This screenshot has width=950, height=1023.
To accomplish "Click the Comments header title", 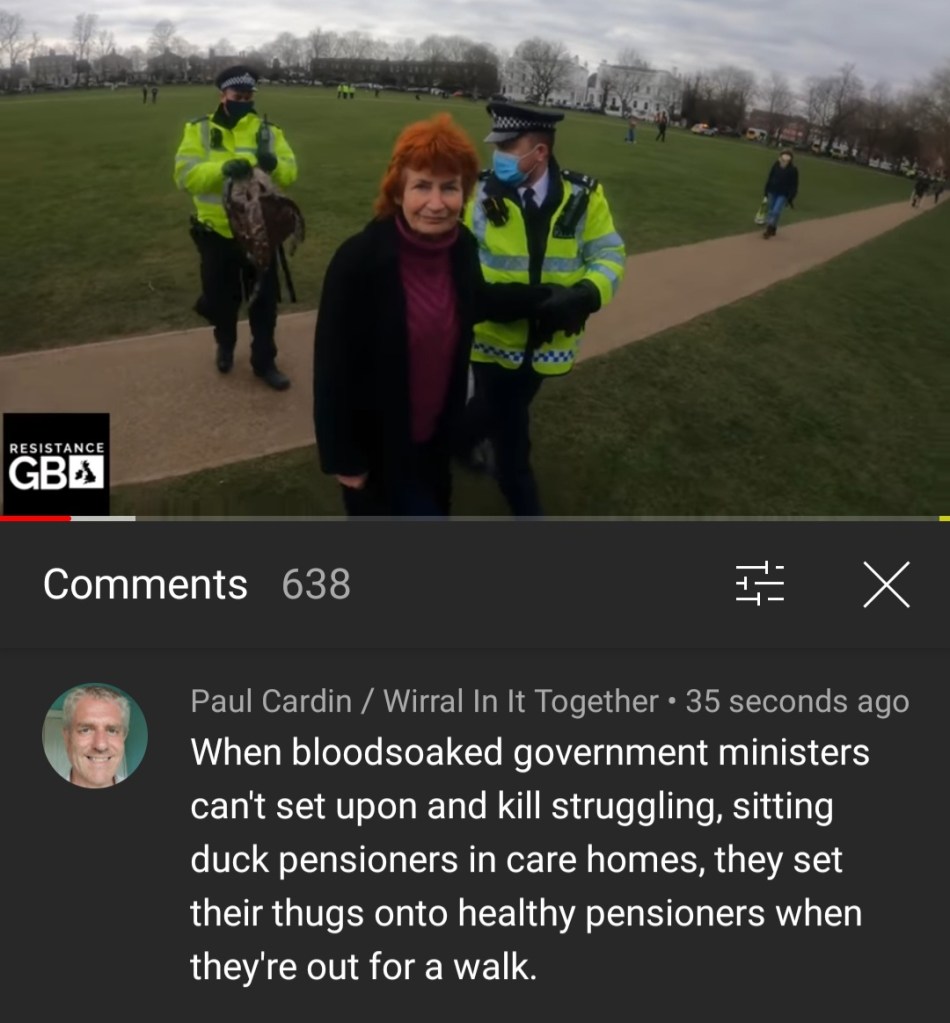I will click(x=145, y=584).
